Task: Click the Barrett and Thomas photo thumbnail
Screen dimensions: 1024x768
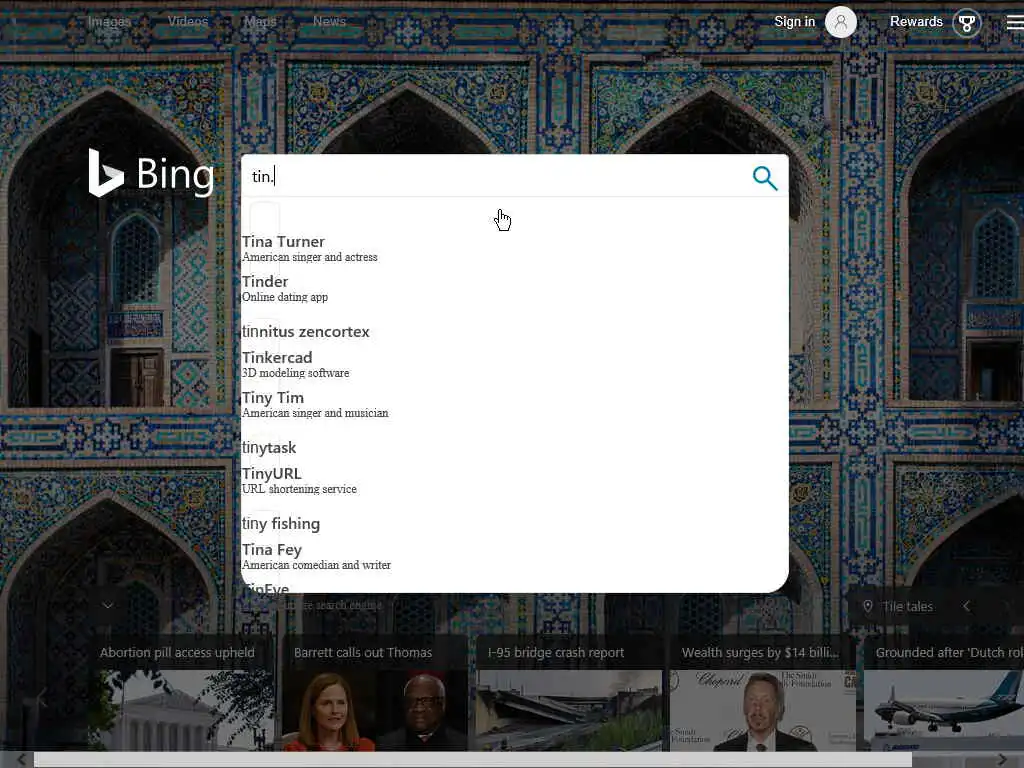Action: click(x=375, y=711)
